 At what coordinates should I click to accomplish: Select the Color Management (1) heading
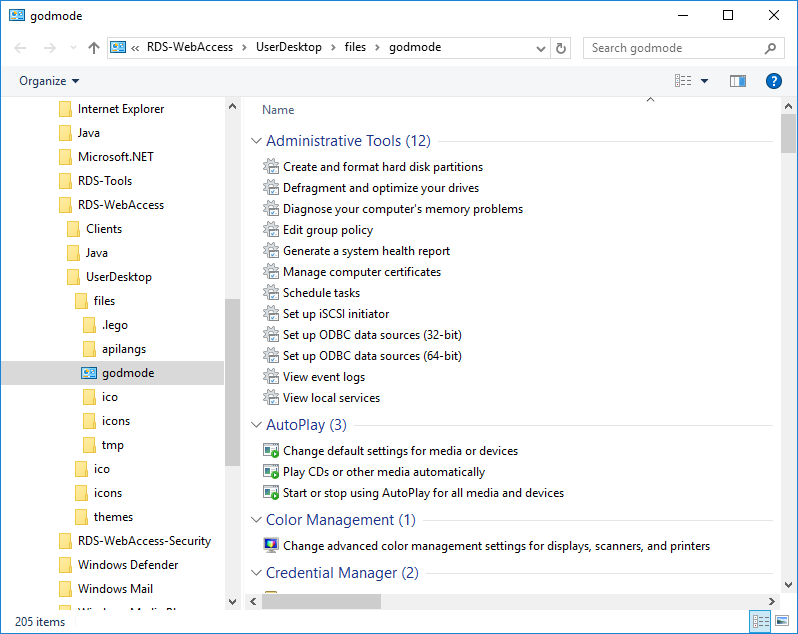click(341, 520)
